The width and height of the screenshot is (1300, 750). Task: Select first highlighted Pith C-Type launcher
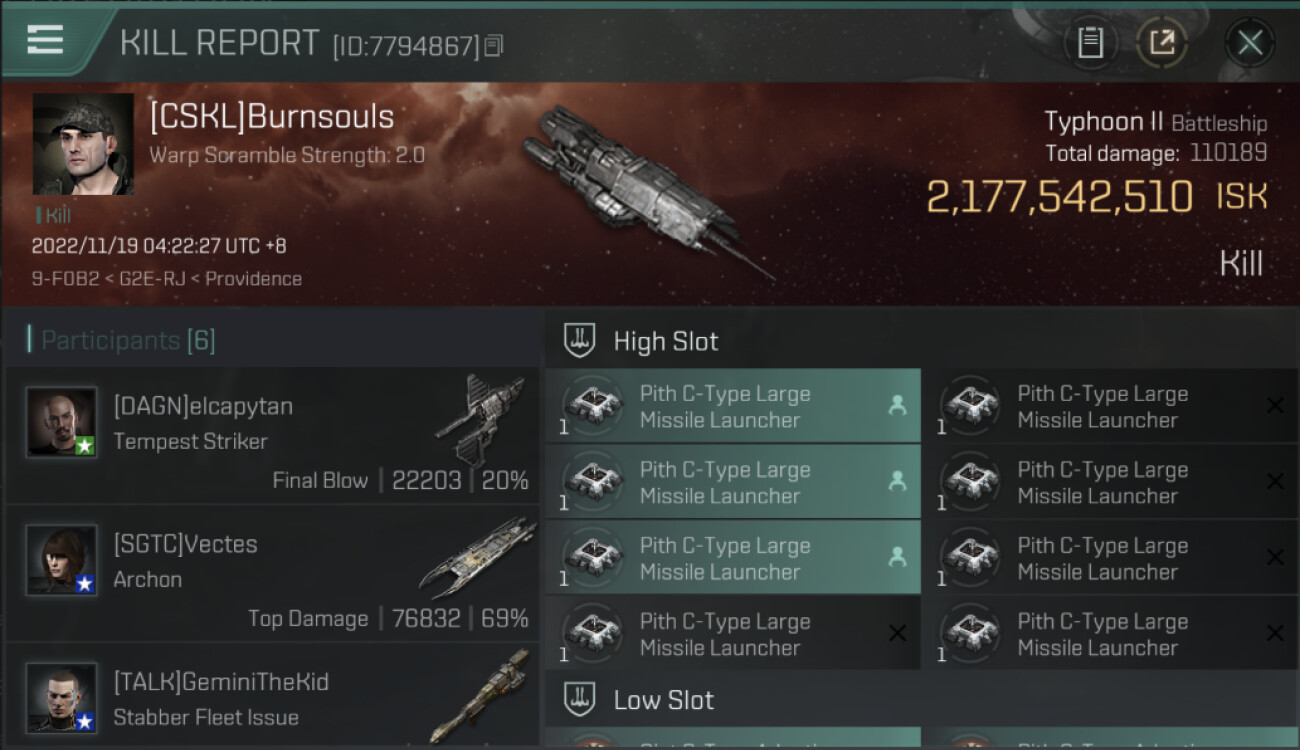point(732,406)
